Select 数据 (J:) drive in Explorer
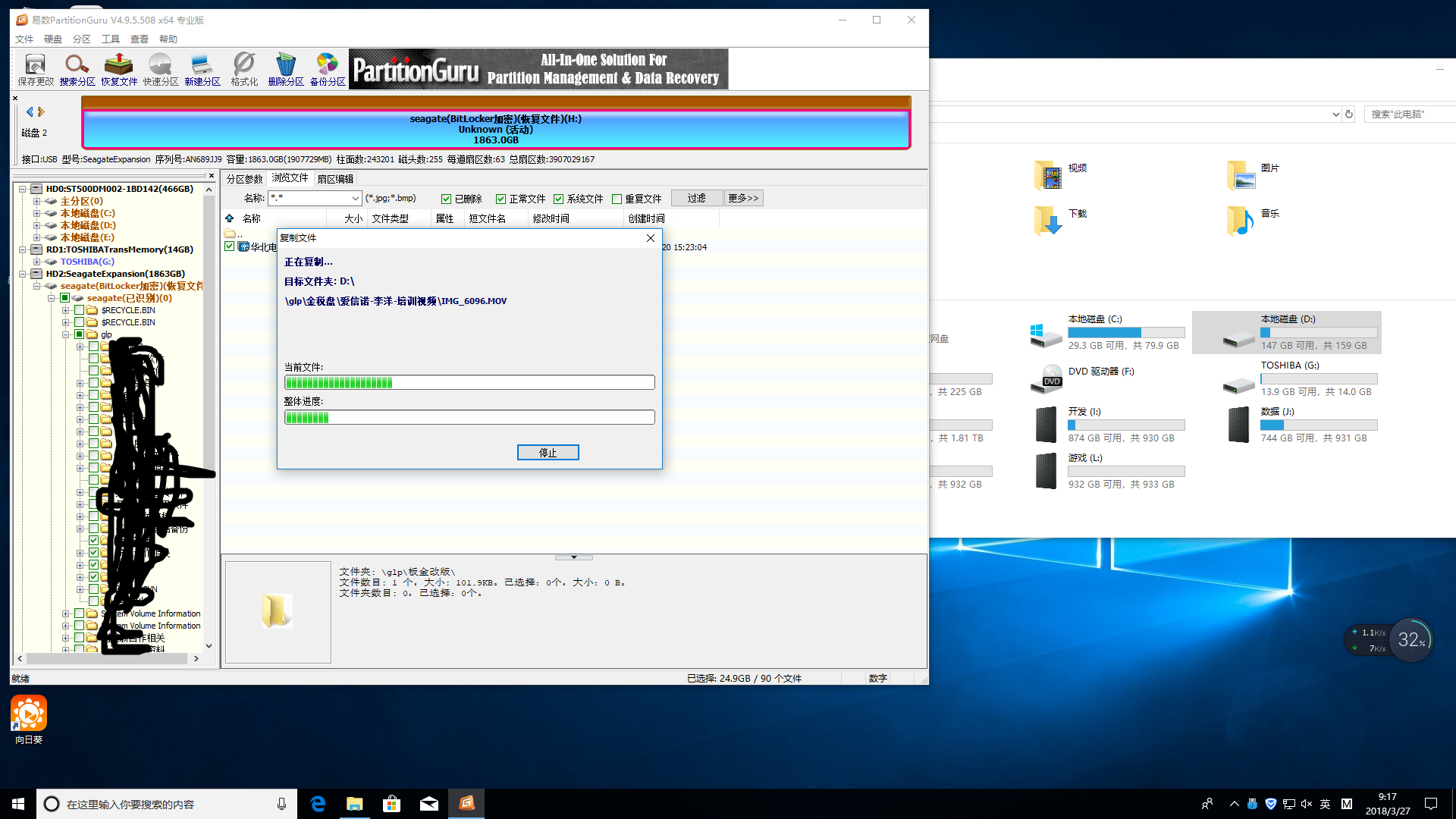The width and height of the screenshot is (1456, 819). (x=1301, y=425)
